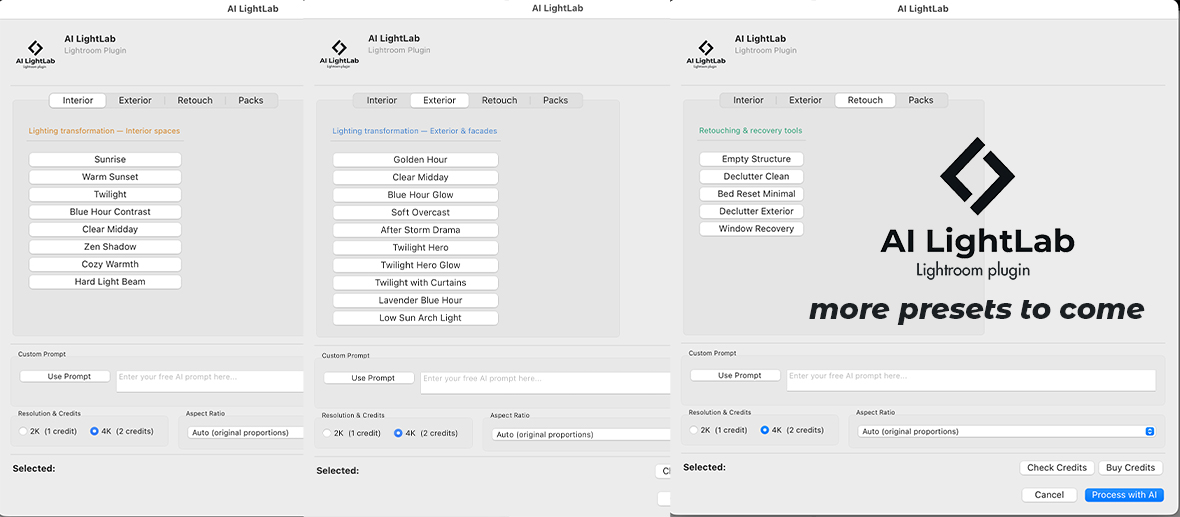Pick Clear Midday in the Exterior list
This screenshot has height=517, width=1180.
pos(415,178)
